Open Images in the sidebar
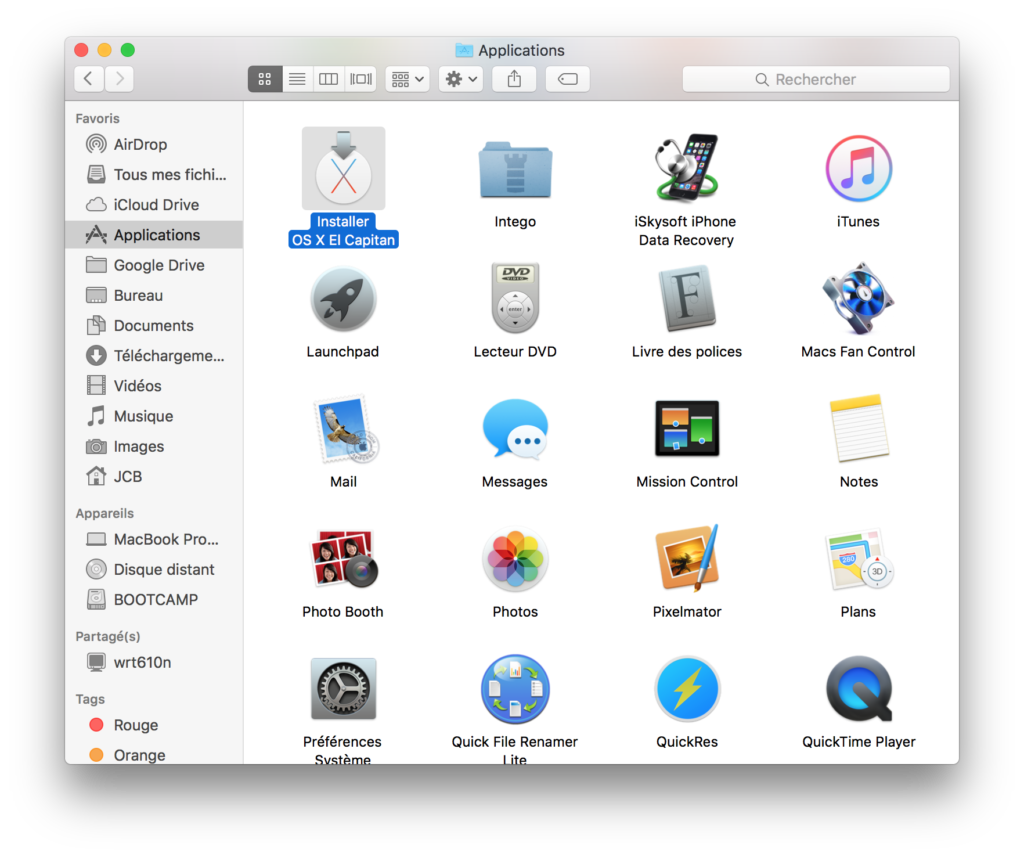Image resolution: width=1024 pixels, height=857 pixels. tap(154, 446)
